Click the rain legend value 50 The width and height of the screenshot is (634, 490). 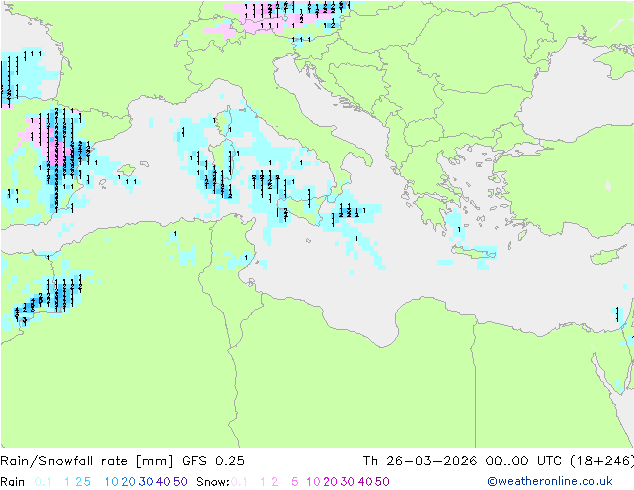[180, 482]
